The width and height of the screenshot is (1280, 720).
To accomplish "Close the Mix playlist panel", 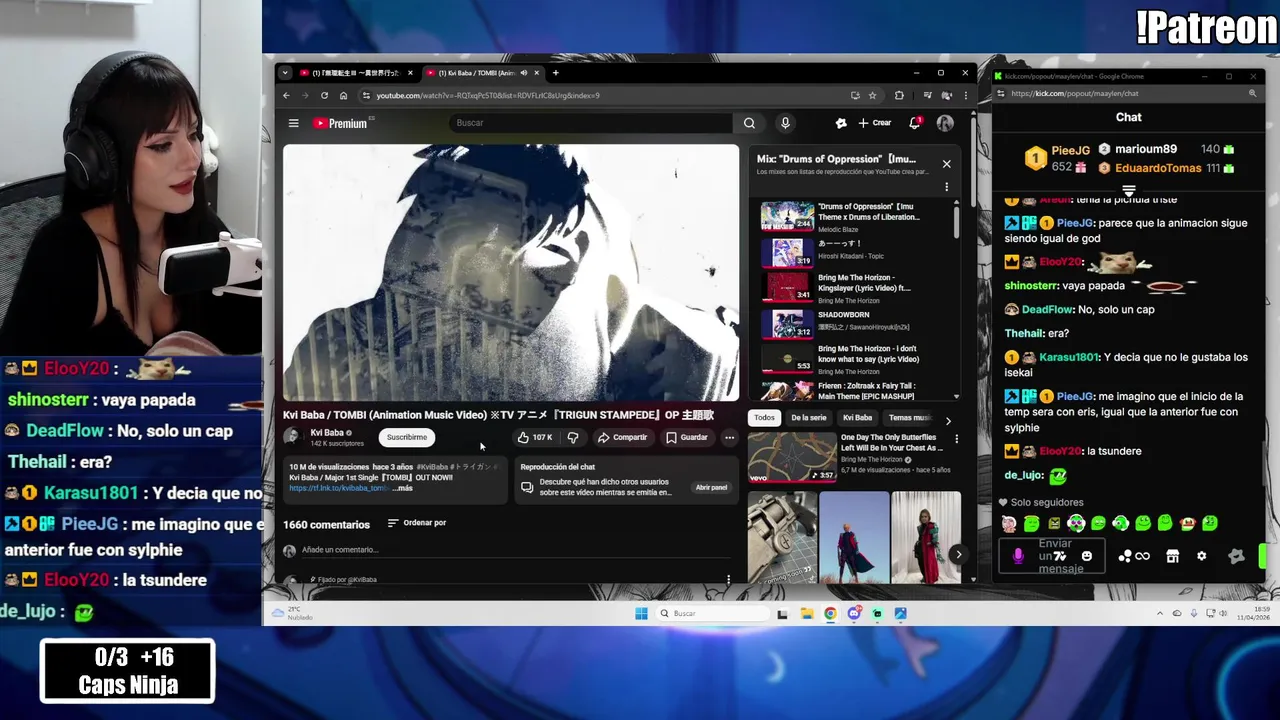I will [946, 164].
